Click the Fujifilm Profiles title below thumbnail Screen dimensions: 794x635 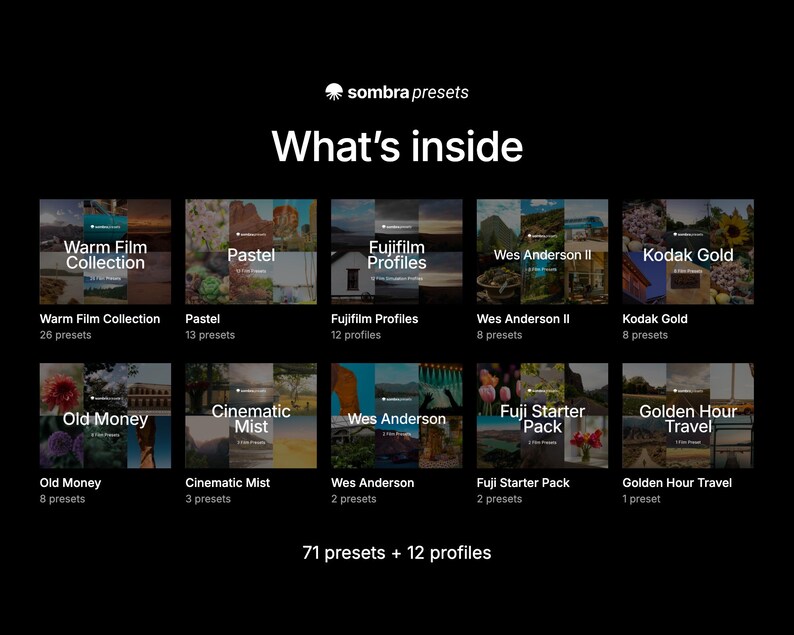click(x=375, y=319)
